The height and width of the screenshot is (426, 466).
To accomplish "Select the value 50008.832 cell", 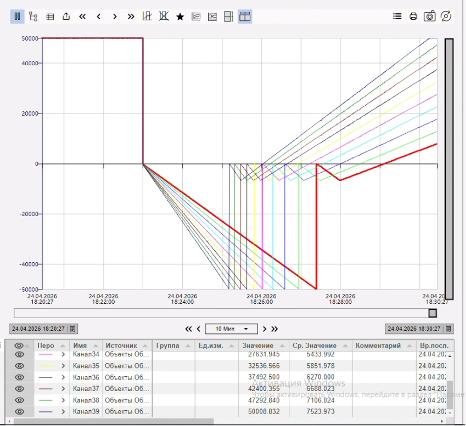I will click(x=264, y=412).
